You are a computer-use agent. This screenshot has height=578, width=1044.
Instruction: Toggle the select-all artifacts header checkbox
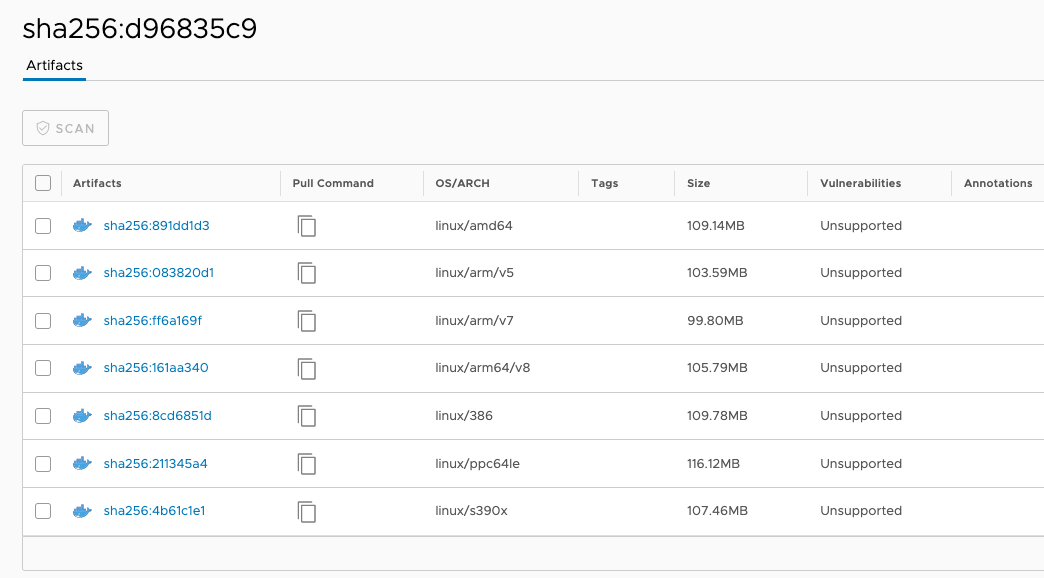click(43, 183)
